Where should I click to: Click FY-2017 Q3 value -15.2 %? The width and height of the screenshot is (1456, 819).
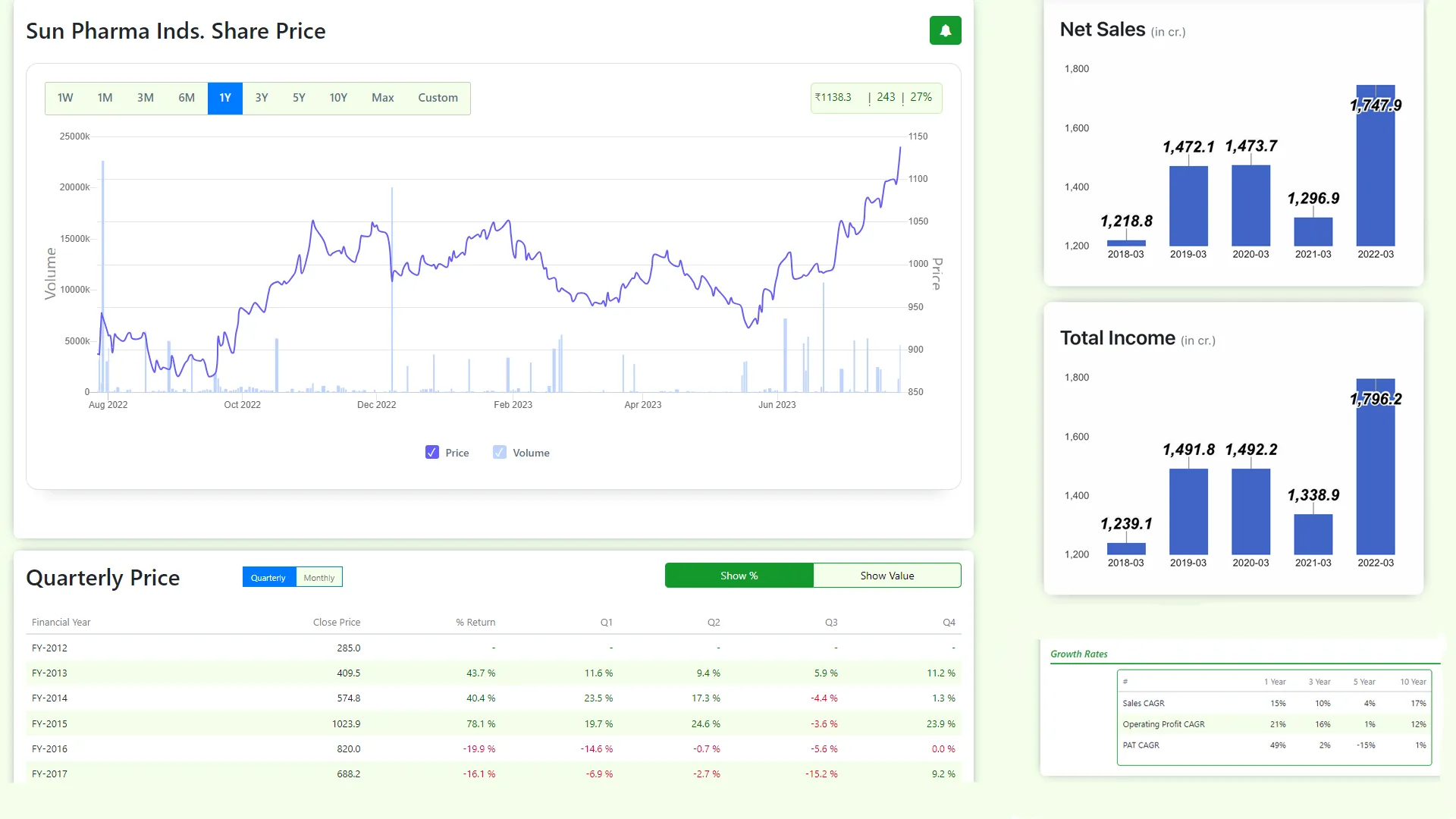point(821,774)
